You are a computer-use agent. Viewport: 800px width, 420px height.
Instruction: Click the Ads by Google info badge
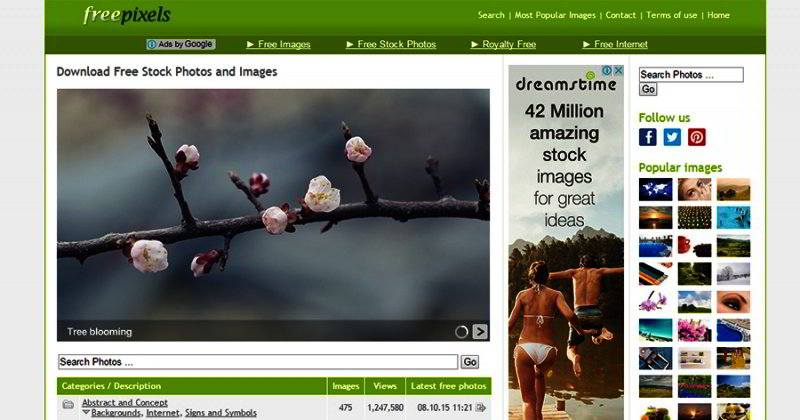[181, 44]
